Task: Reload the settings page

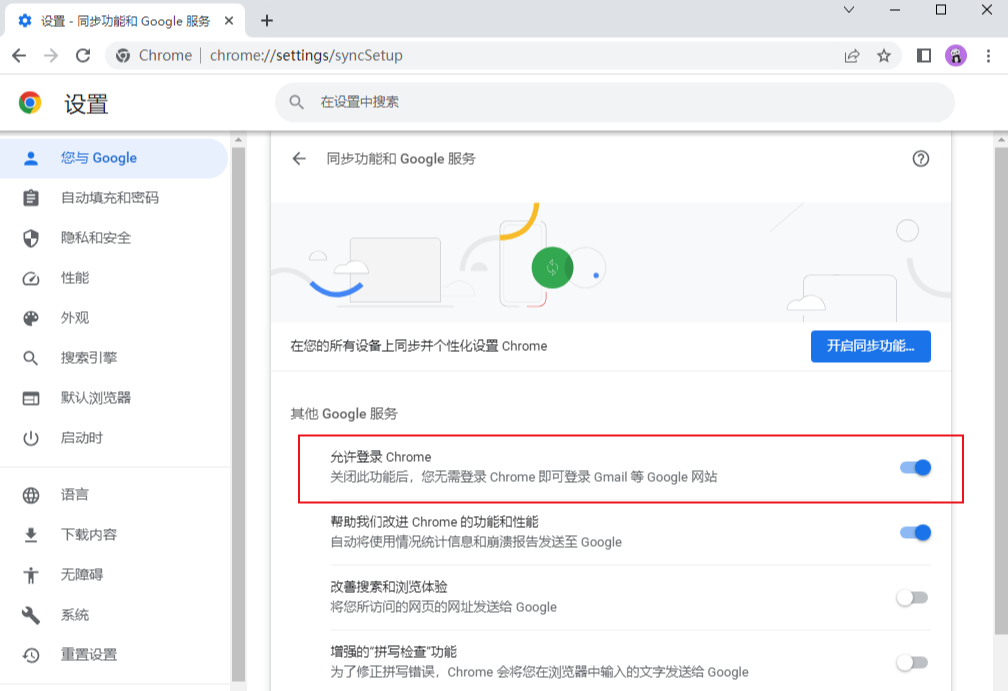Action: point(83,56)
